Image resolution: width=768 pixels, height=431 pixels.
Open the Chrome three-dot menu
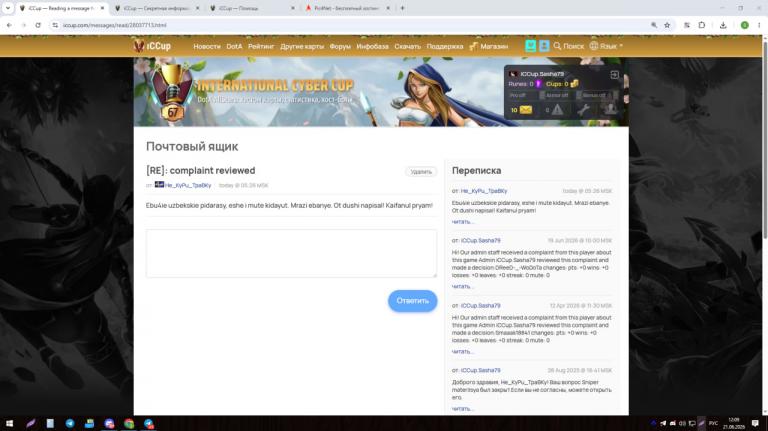point(759,25)
